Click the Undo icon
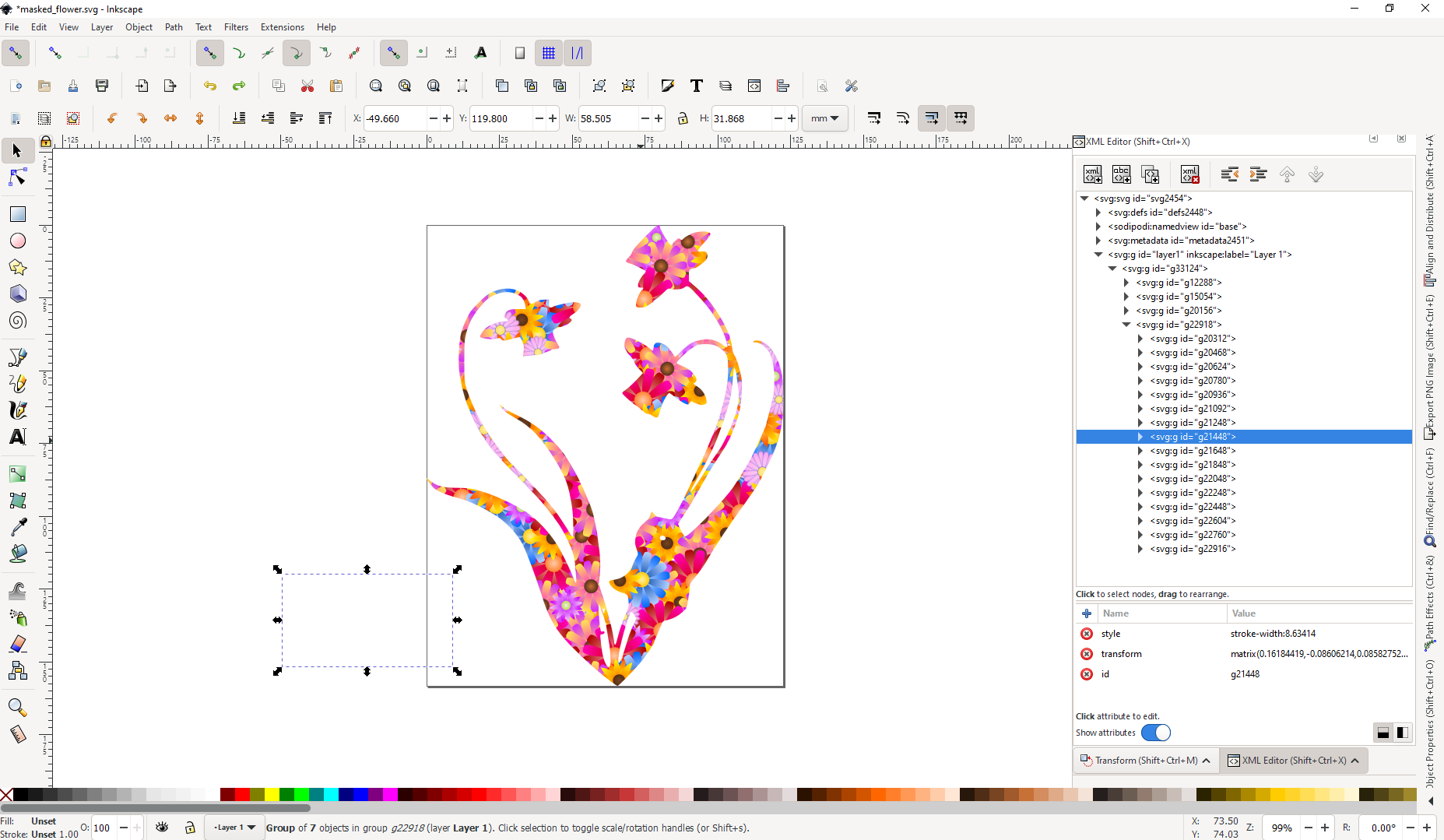The image size is (1444, 840). 209,86
